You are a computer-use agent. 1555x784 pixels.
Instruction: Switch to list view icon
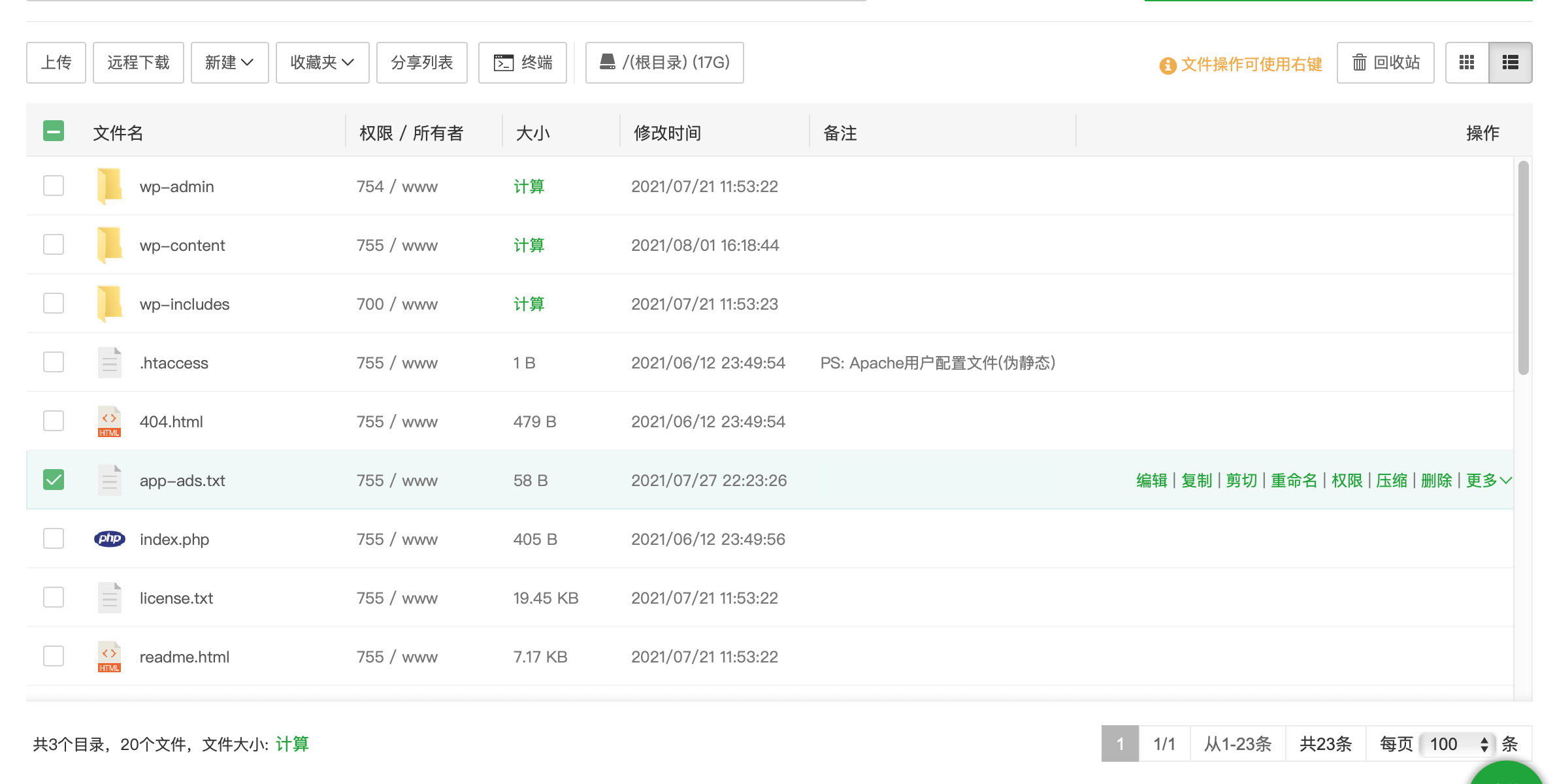click(1510, 63)
